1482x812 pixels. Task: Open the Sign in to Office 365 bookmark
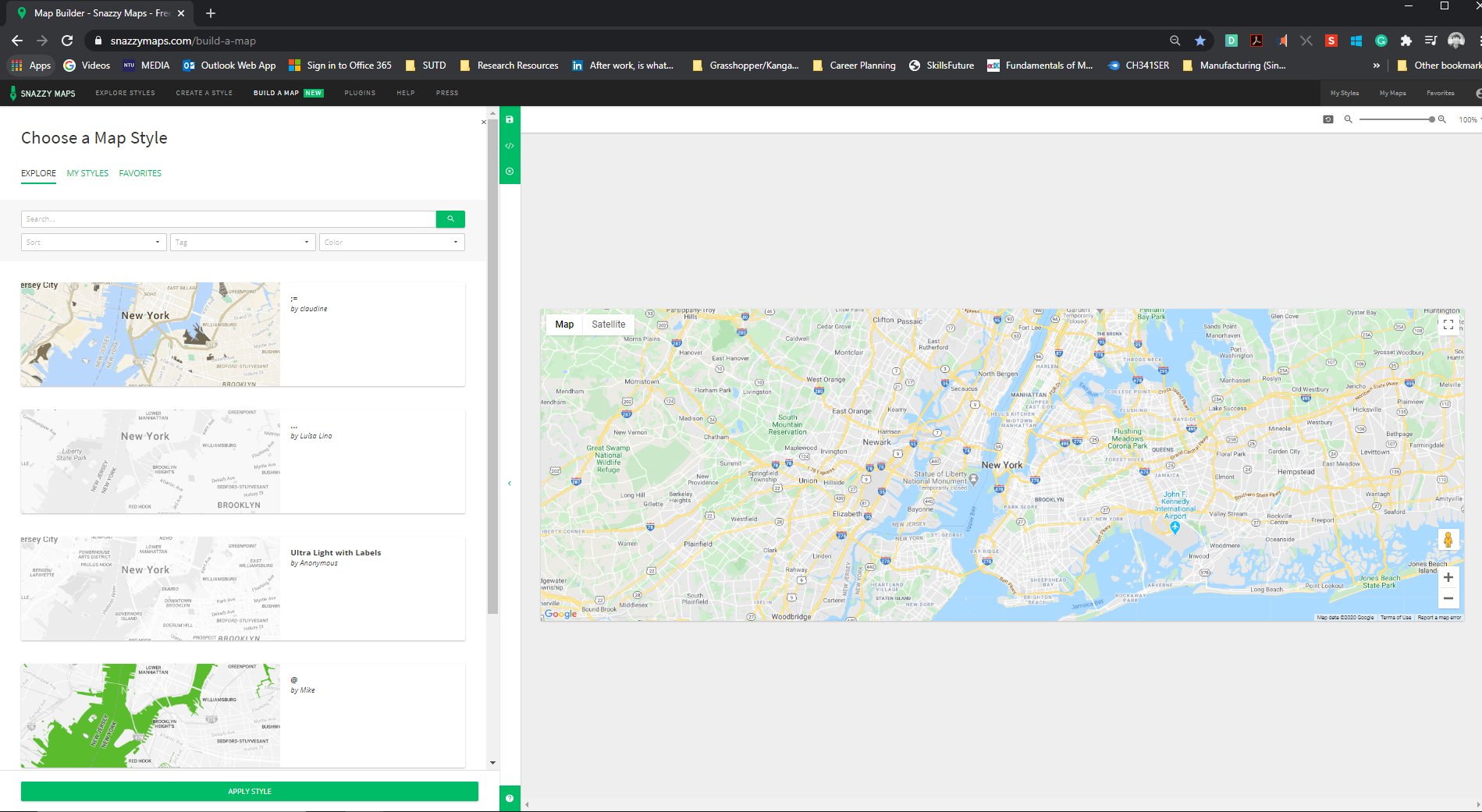point(340,66)
